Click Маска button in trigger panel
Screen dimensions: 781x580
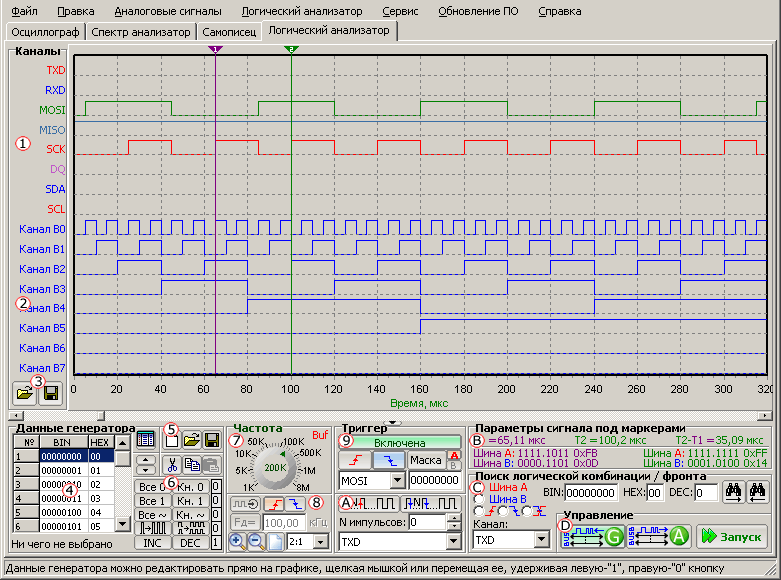pos(426,460)
